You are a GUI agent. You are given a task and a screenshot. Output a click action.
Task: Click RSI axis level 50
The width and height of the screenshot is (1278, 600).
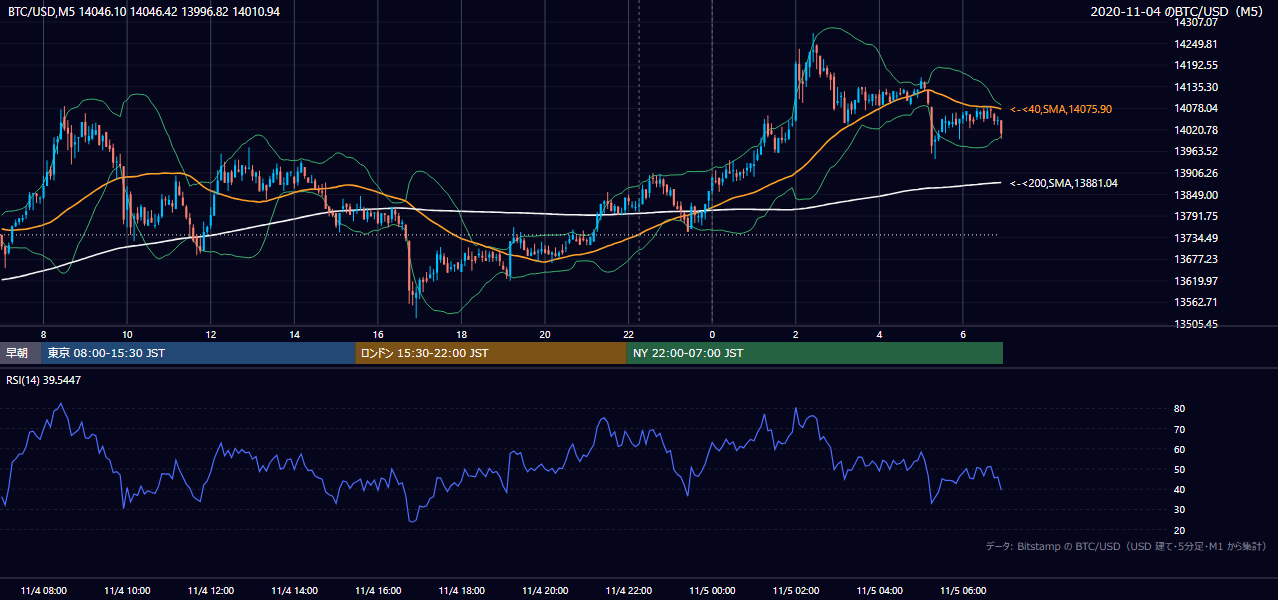pyautogui.click(x=1180, y=470)
